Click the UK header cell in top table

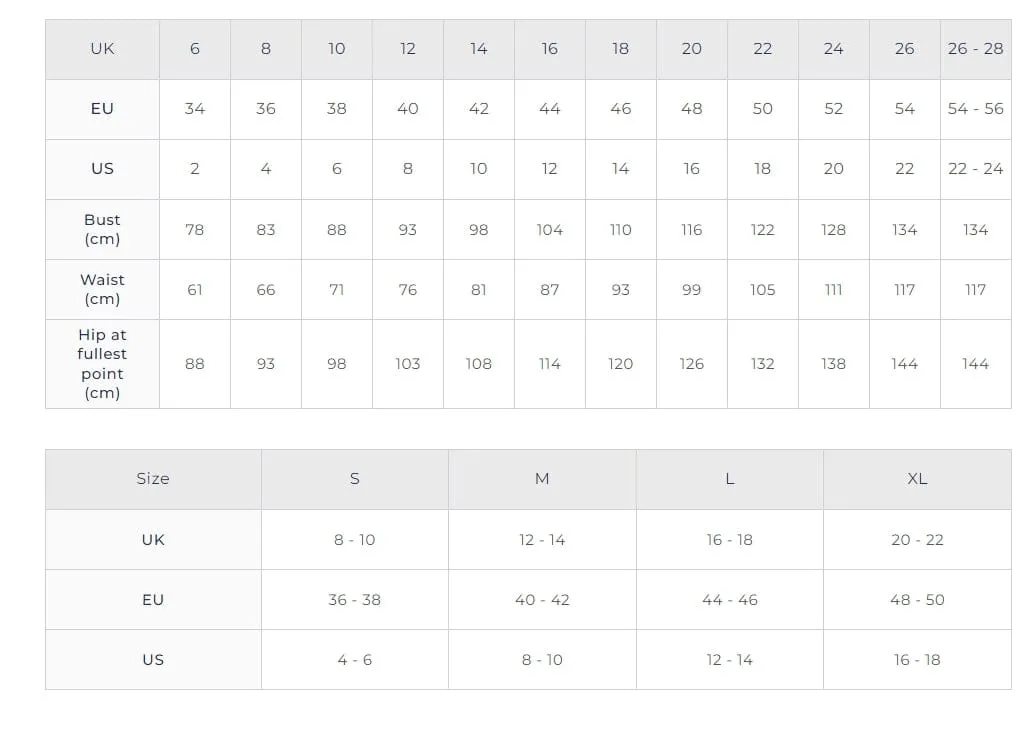click(x=102, y=49)
